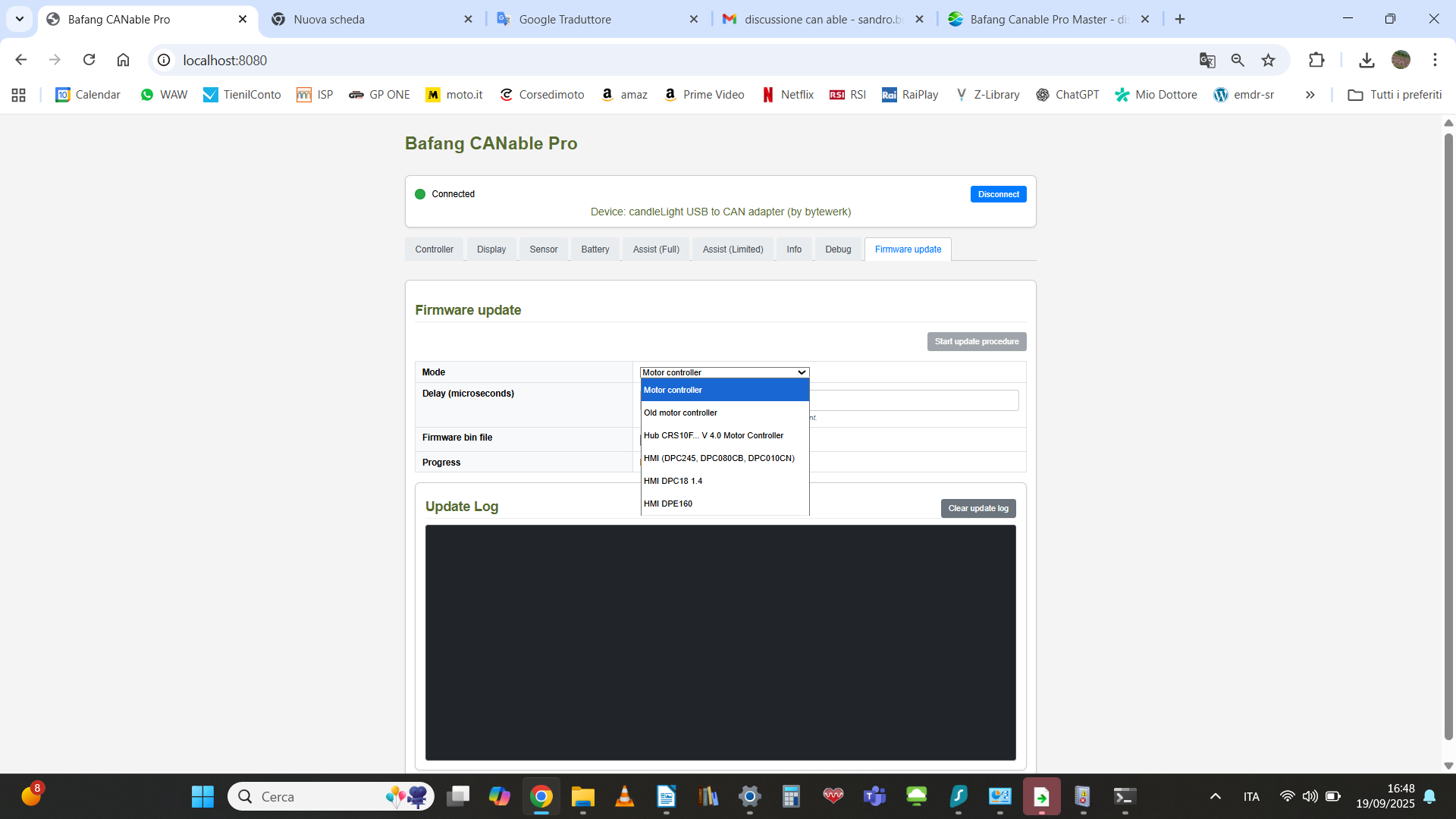
Task: Open the Netflix bookmark
Action: 787,95
